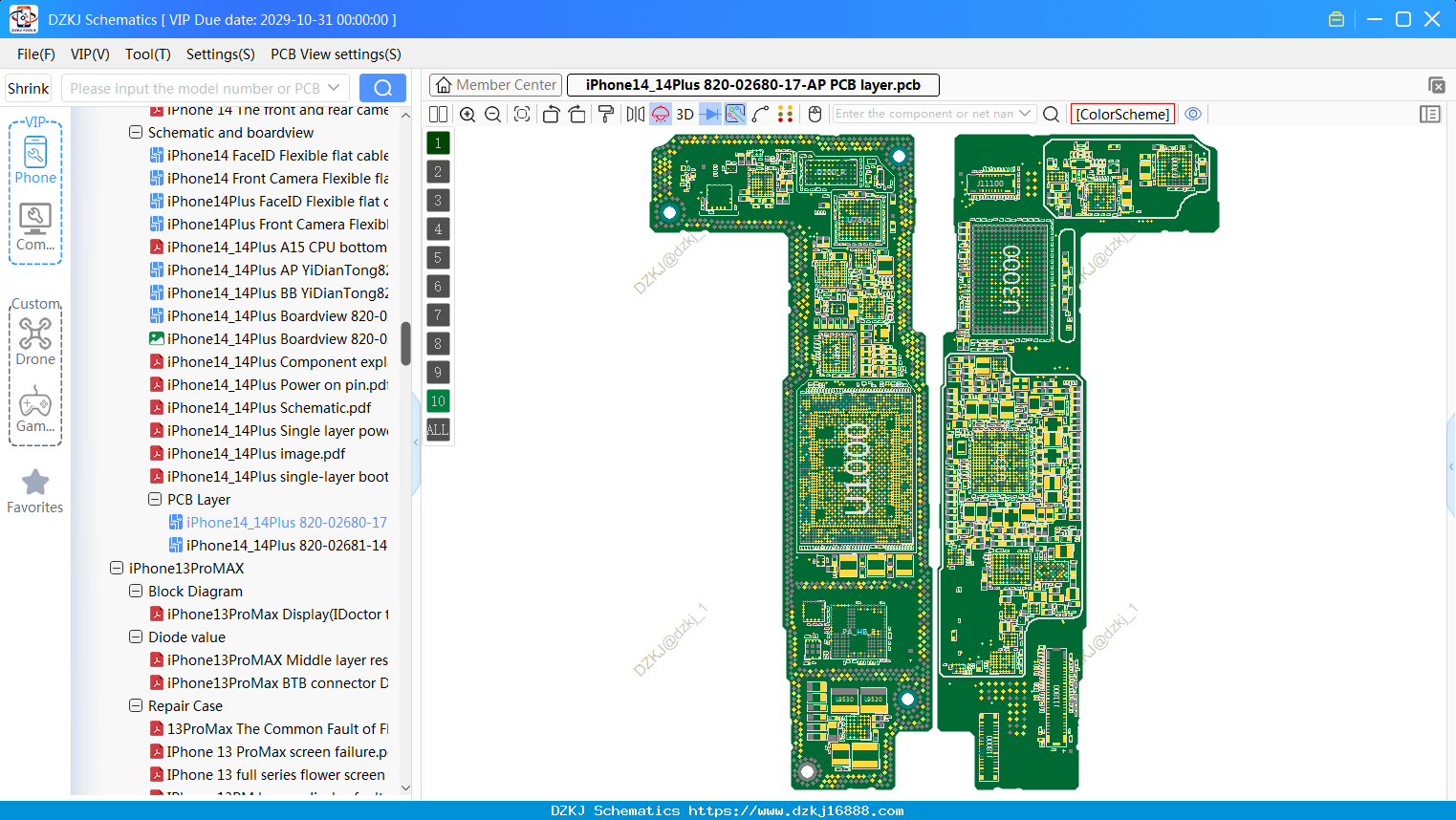Screen dimensions: 1456x820
Task: Open the Settings(S) menu
Action: point(220,54)
